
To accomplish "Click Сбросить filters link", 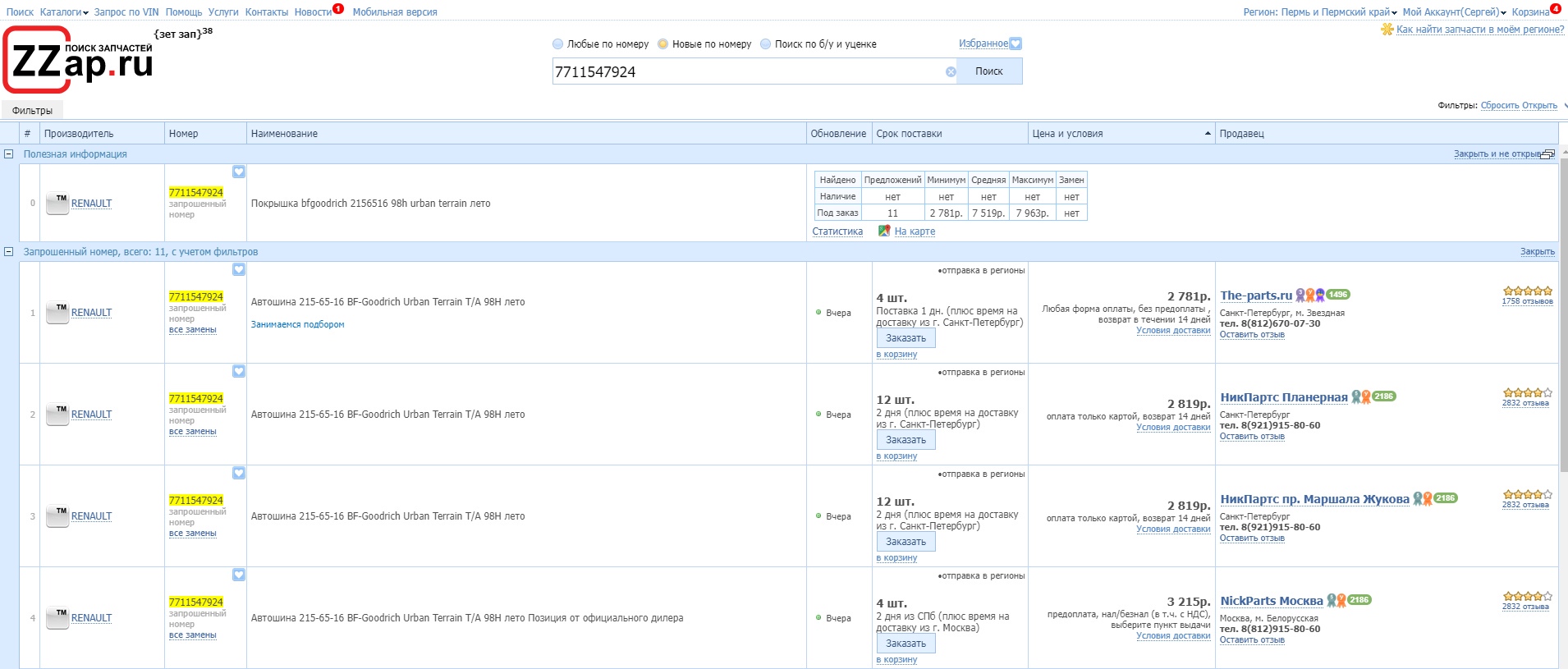I will pyautogui.click(x=1499, y=106).
